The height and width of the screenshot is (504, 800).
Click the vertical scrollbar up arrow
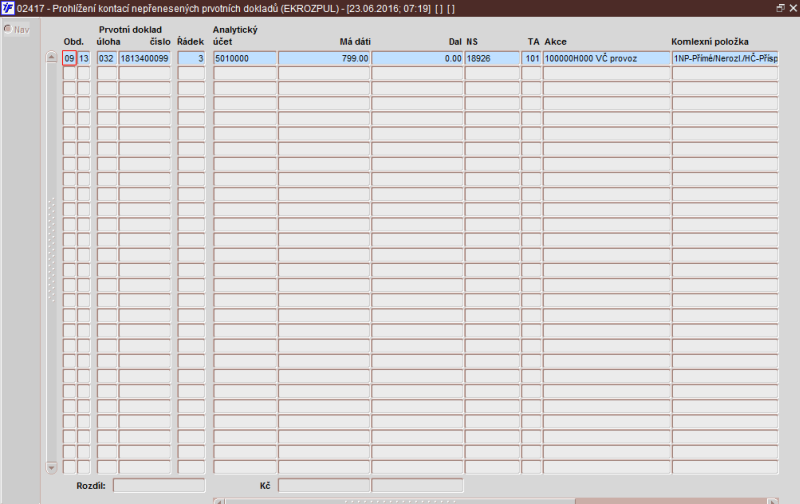point(52,57)
